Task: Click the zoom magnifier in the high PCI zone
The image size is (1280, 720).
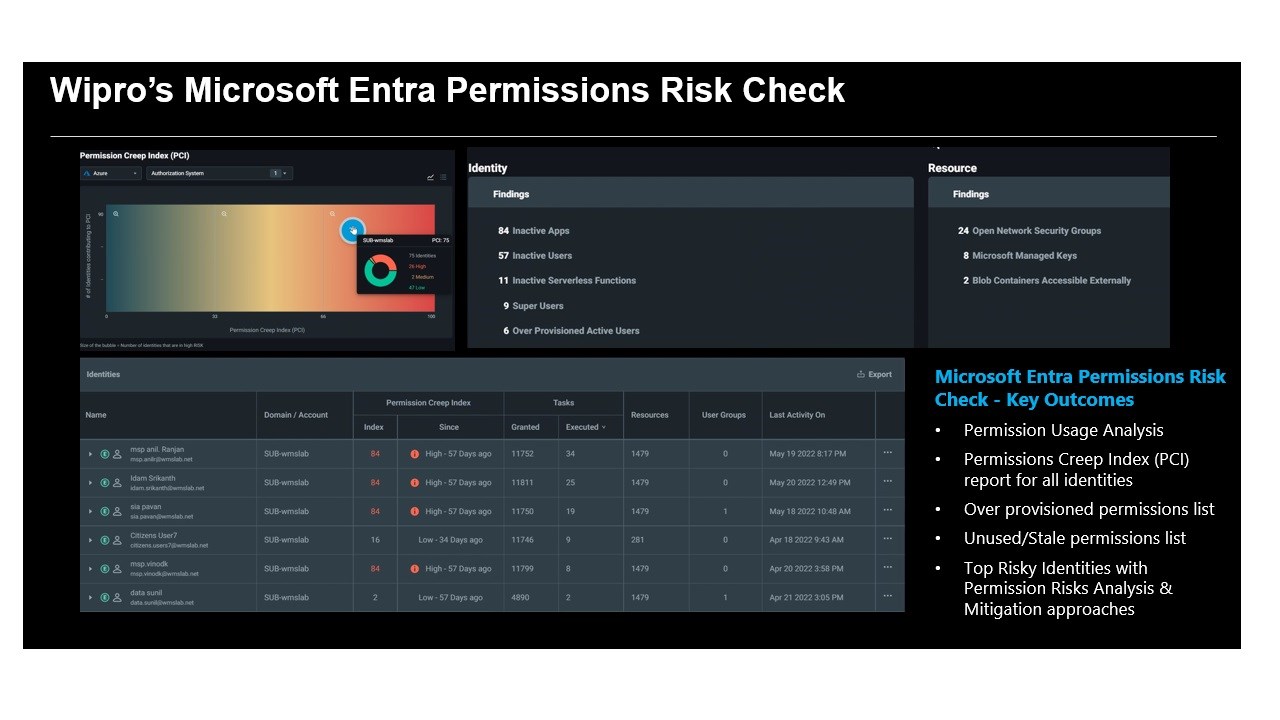Action: 333,214
